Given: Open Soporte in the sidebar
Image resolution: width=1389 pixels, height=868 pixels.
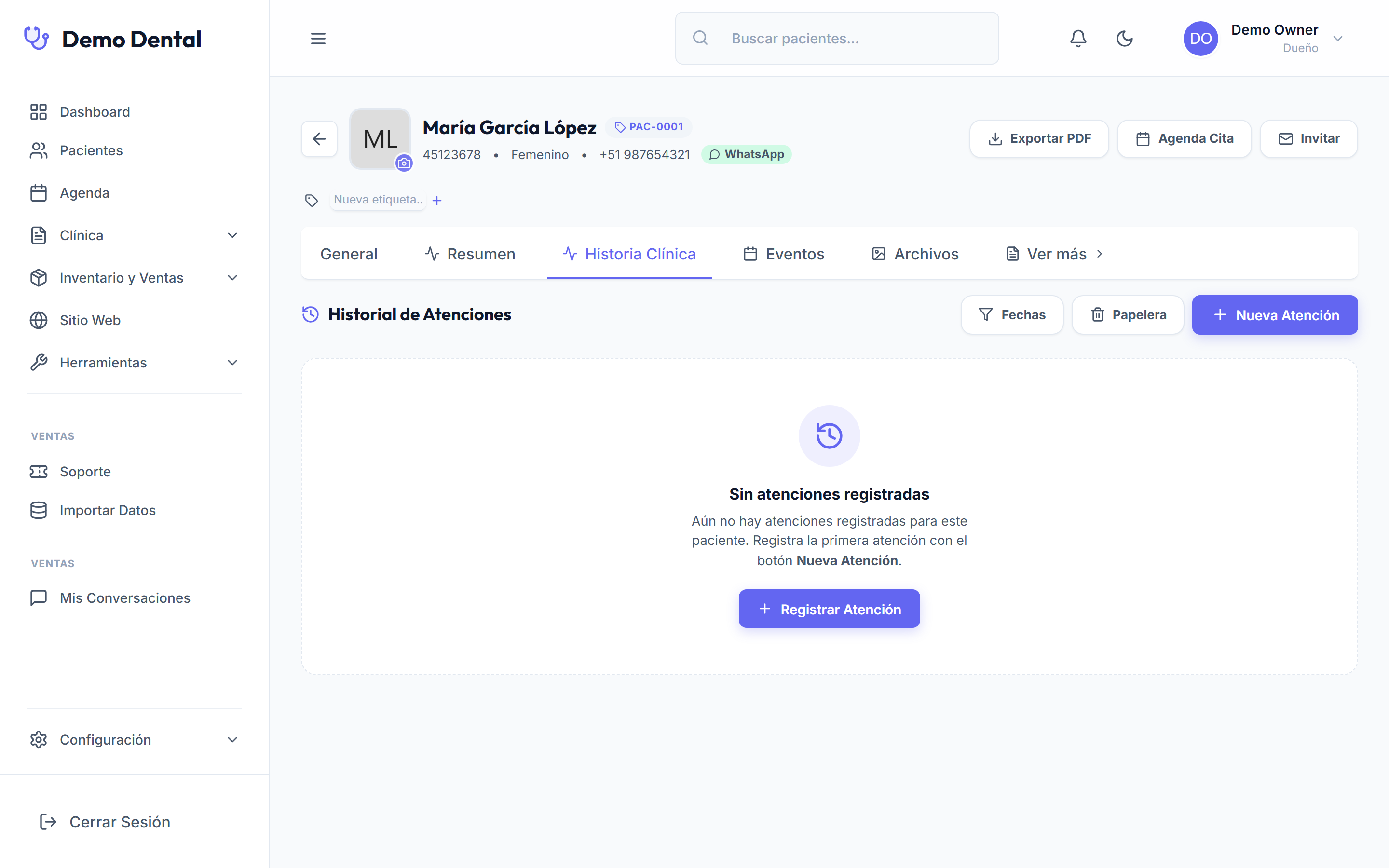Looking at the screenshot, I should tap(134, 471).
